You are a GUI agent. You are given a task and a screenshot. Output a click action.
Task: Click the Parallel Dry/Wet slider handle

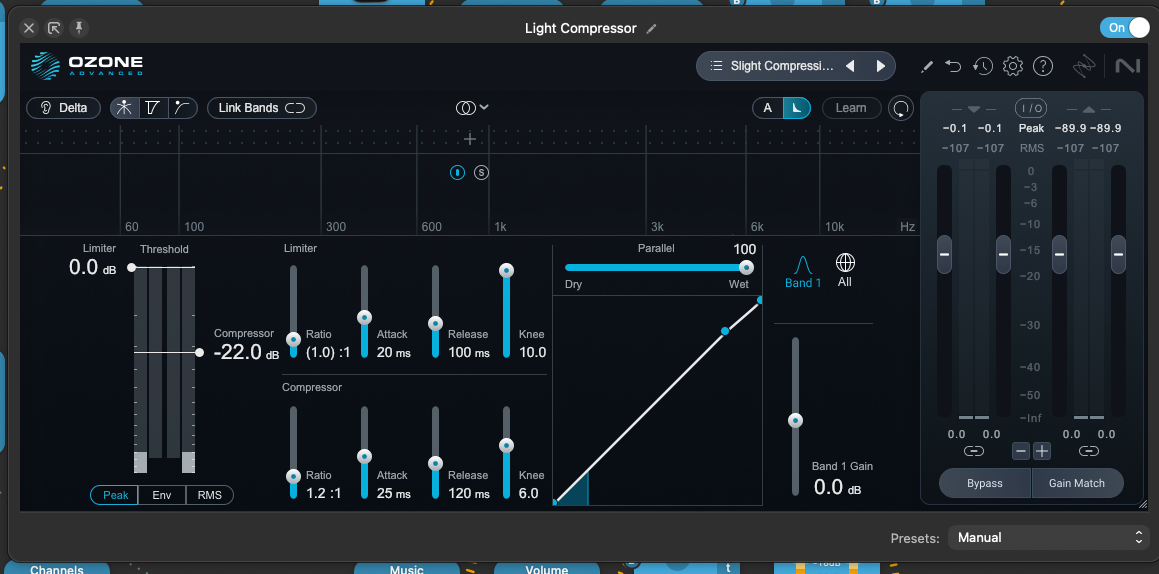tap(747, 267)
